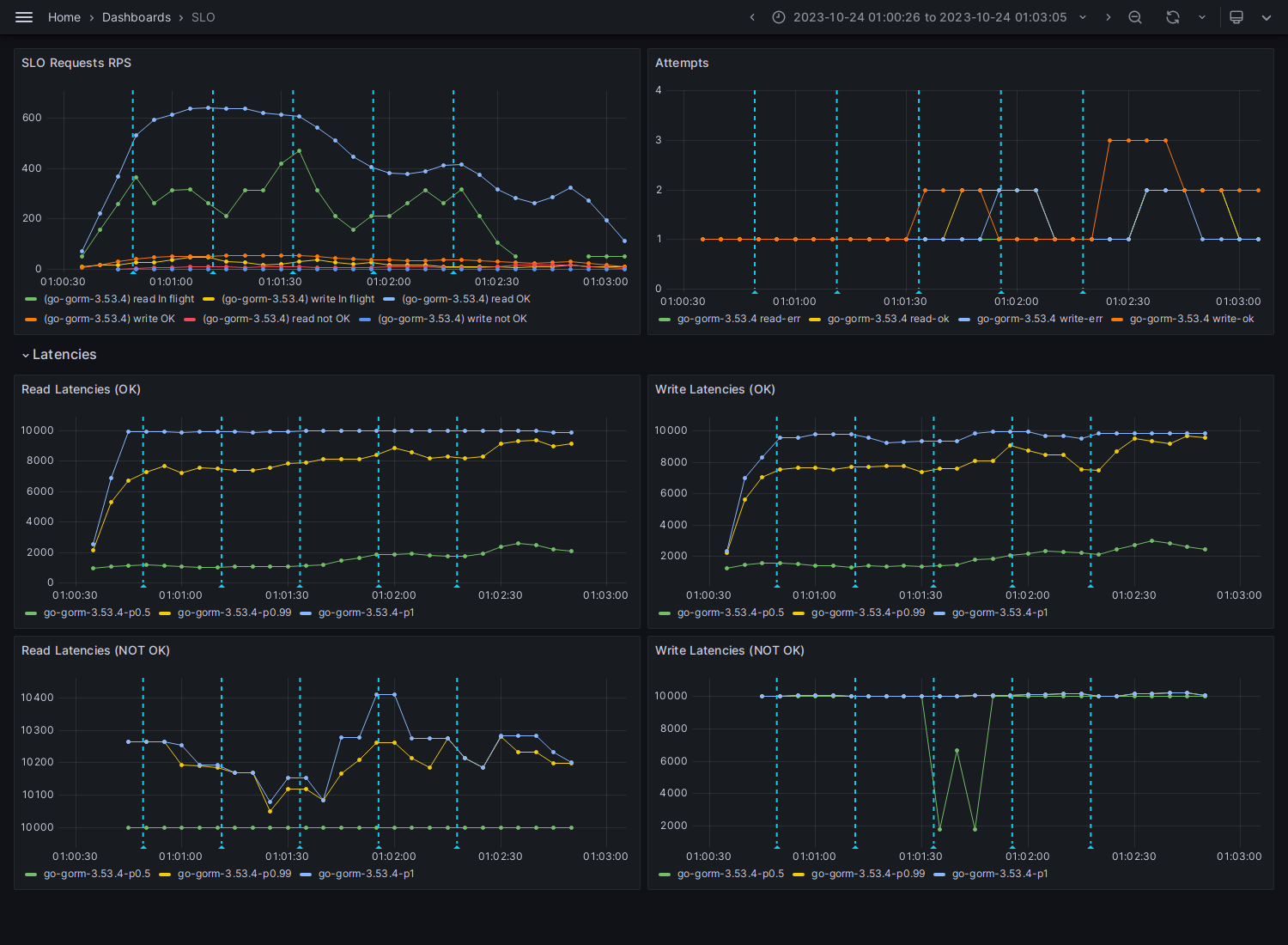This screenshot has width=1288, height=945.
Task: Toggle write OK series in RPS legend
Action: 109,319
